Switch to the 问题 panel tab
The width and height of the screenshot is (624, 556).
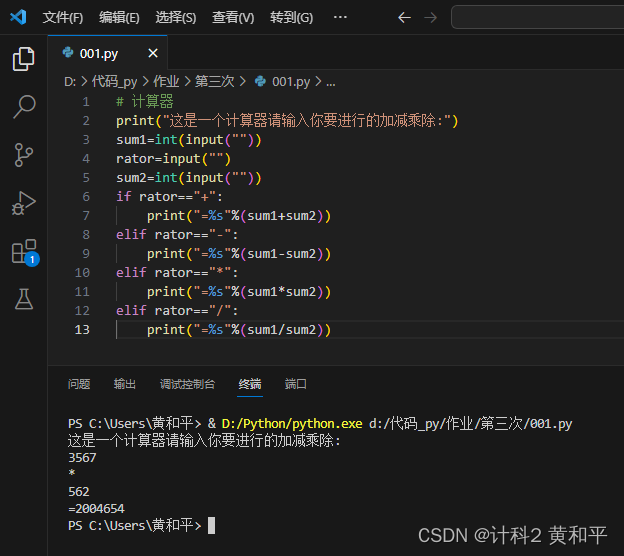point(79,384)
